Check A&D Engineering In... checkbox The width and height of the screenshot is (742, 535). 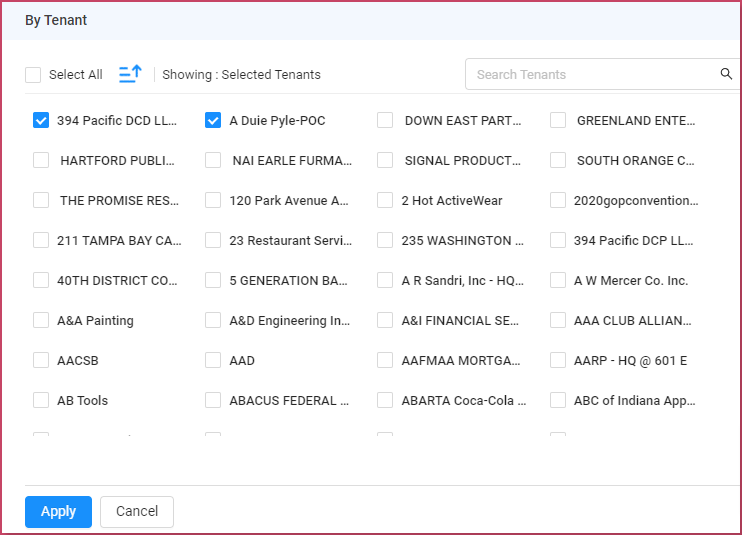pyautogui.click(x=213, y=320)
